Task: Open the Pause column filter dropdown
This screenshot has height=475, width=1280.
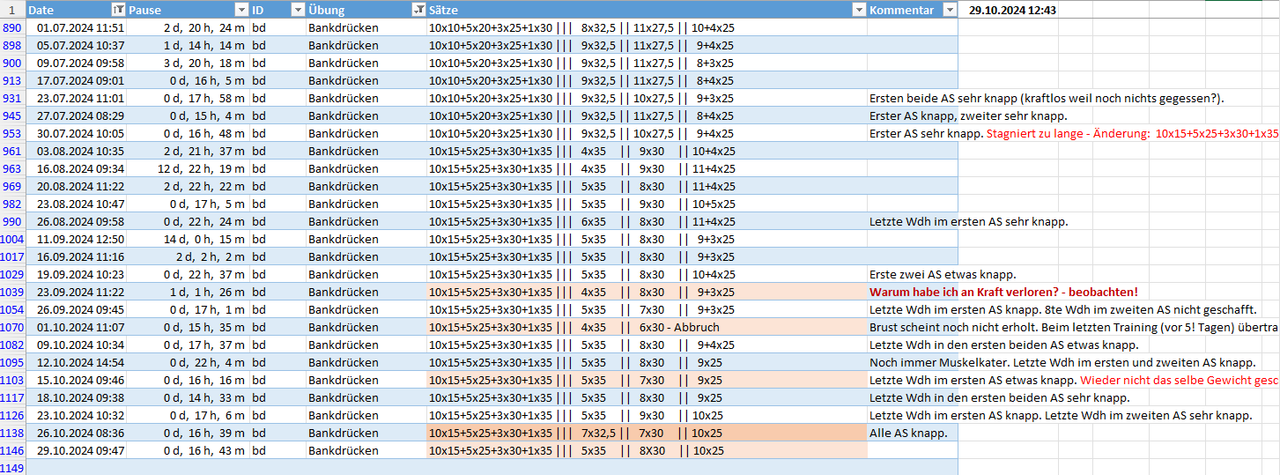Action: coord(242,10)
